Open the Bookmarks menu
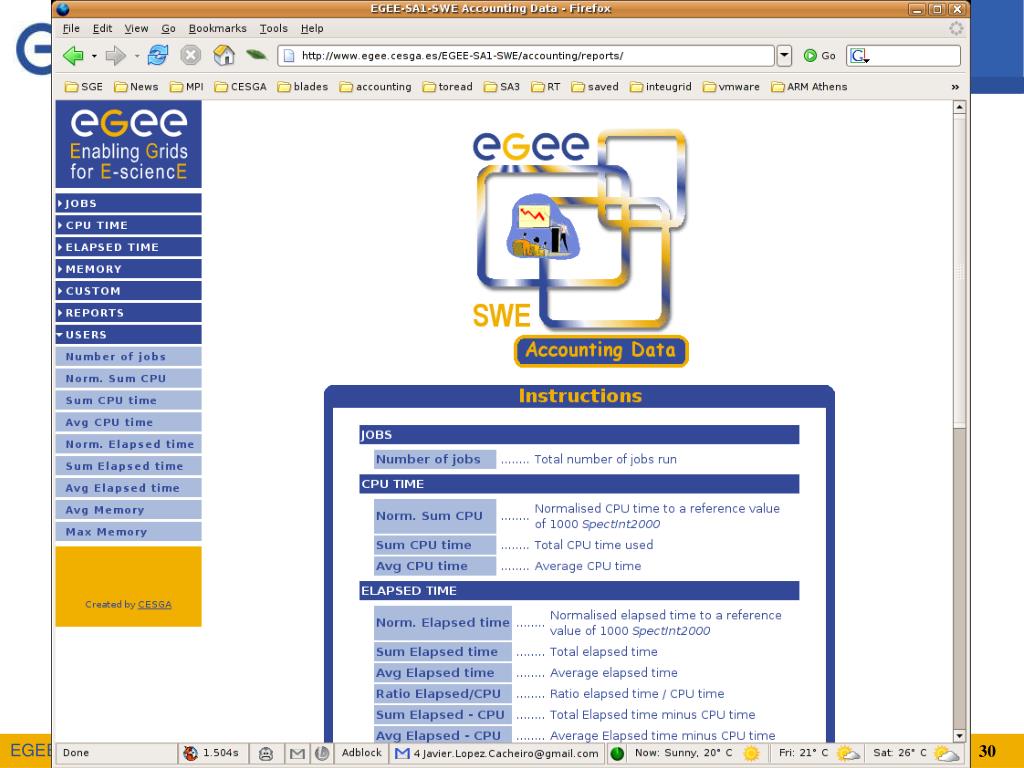1024x768 pixels. [217, 28]
